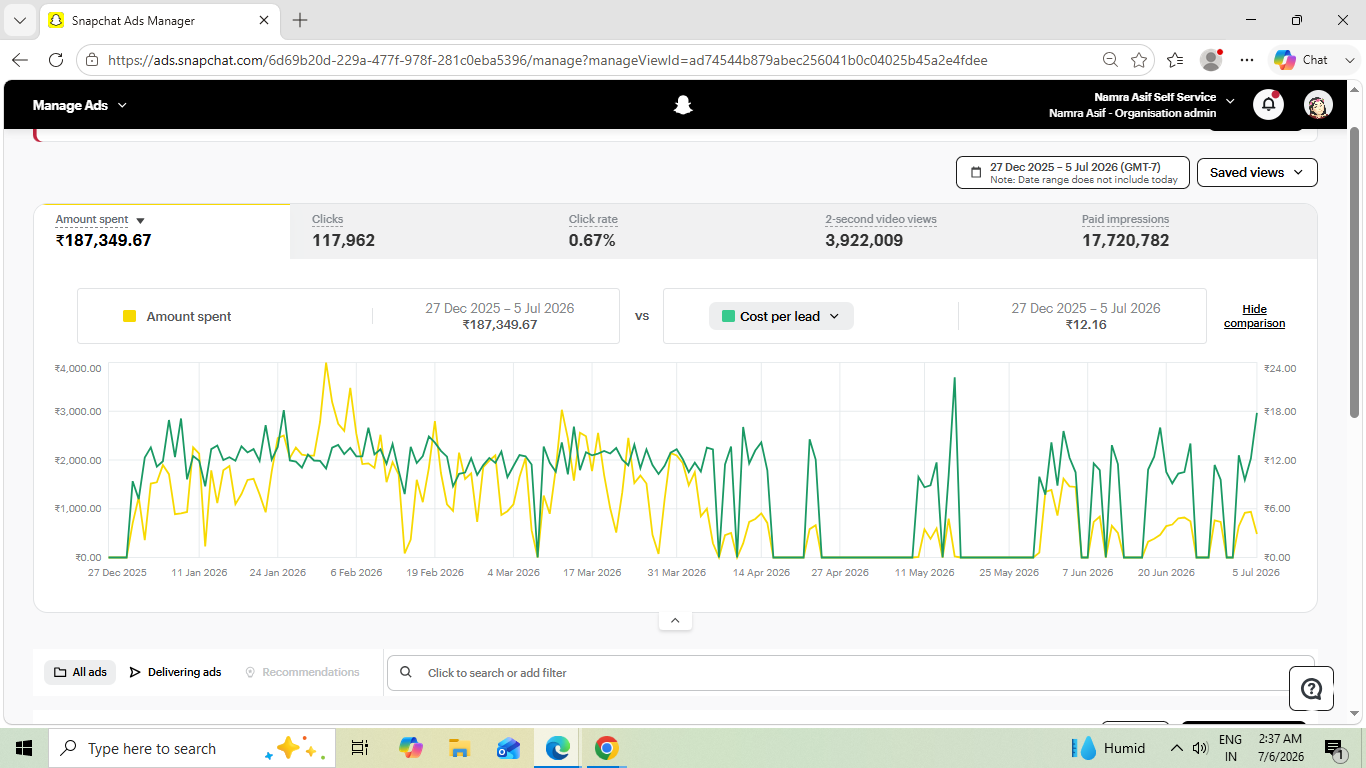This screenshot has height=768, width=1366.
Task: Expand the Manage Ads menu
Action: pyautogui.click(x=80, y=105)
